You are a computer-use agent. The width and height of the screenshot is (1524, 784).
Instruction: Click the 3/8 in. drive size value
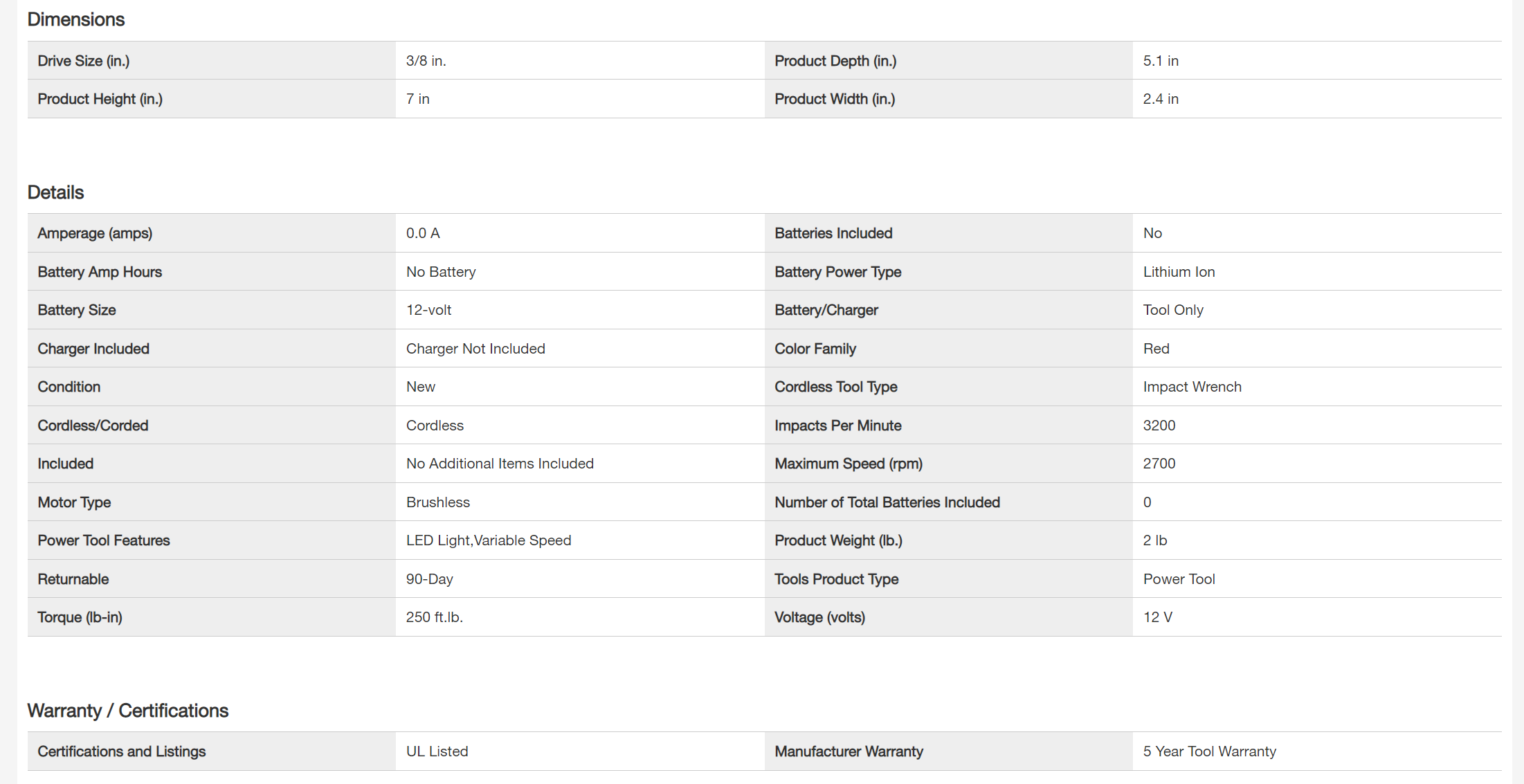pyautogui.click(x=426, y=61)
